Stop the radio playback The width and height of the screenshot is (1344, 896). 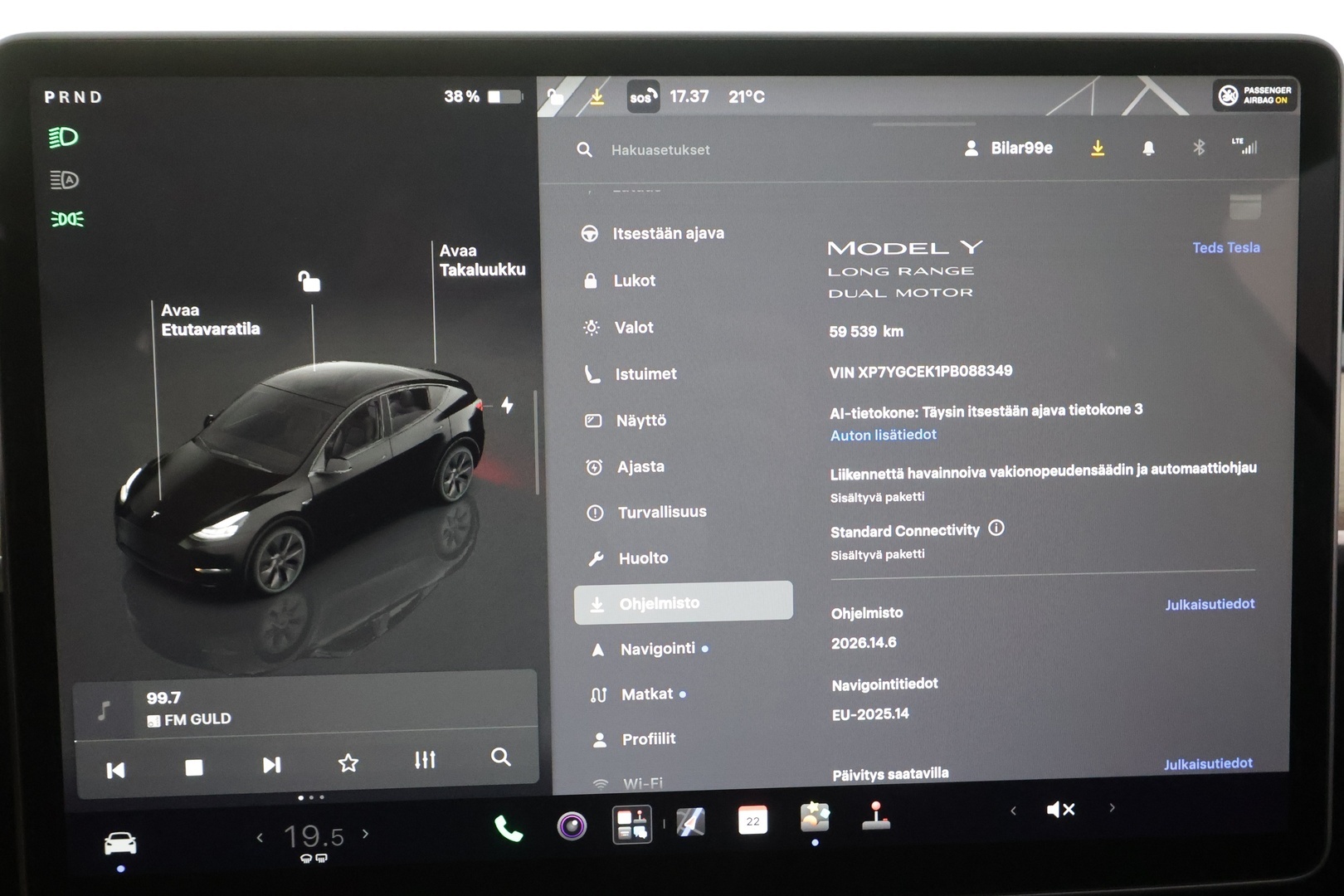click(193, 767)
